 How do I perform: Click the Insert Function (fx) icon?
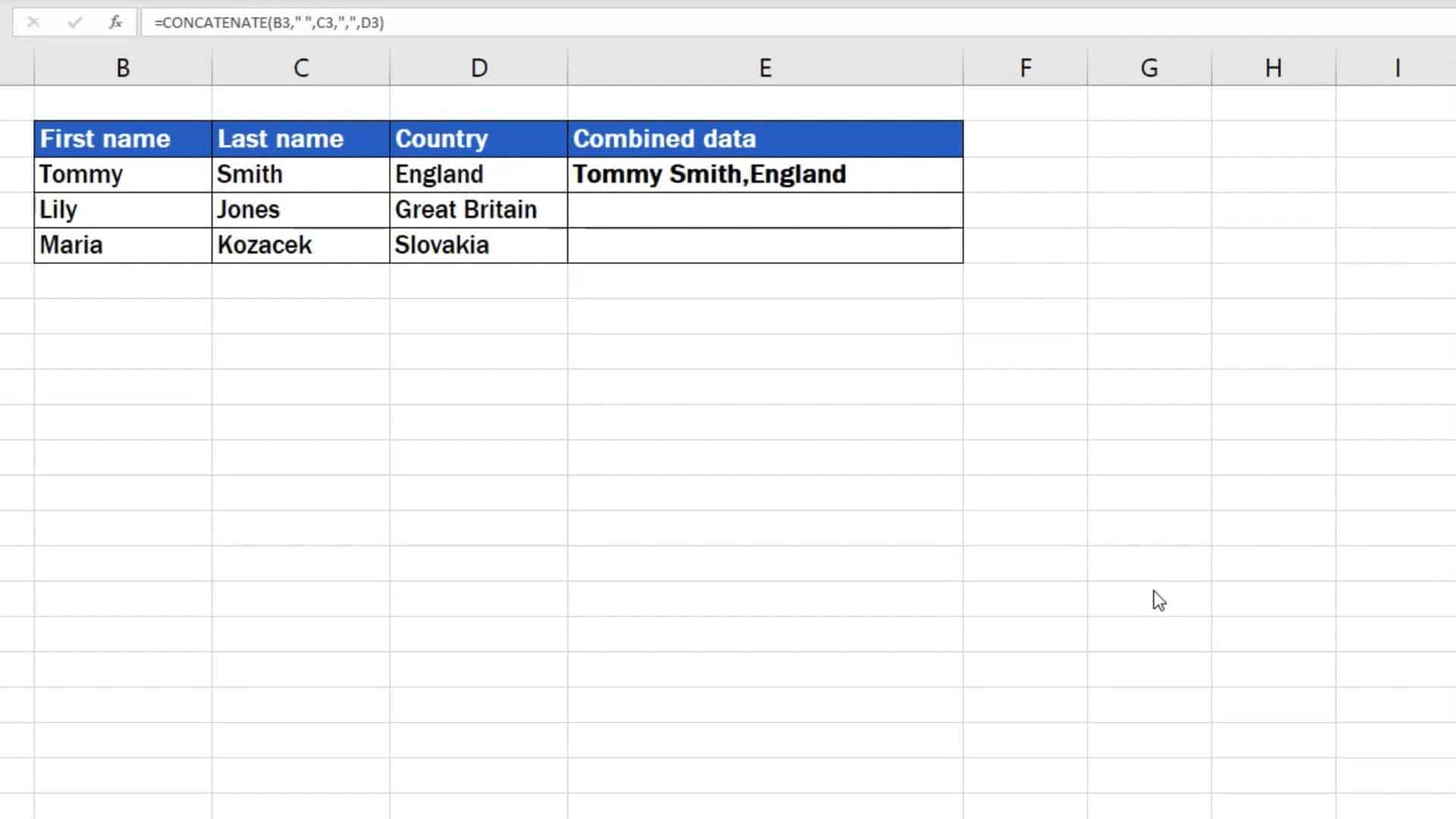(115, 23)
